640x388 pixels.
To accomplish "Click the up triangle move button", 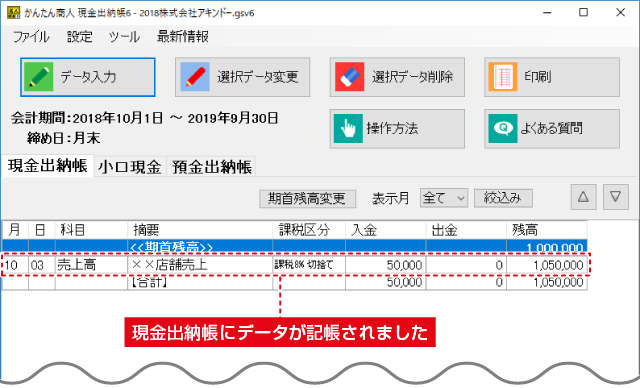I will click(x=583, y=197).
